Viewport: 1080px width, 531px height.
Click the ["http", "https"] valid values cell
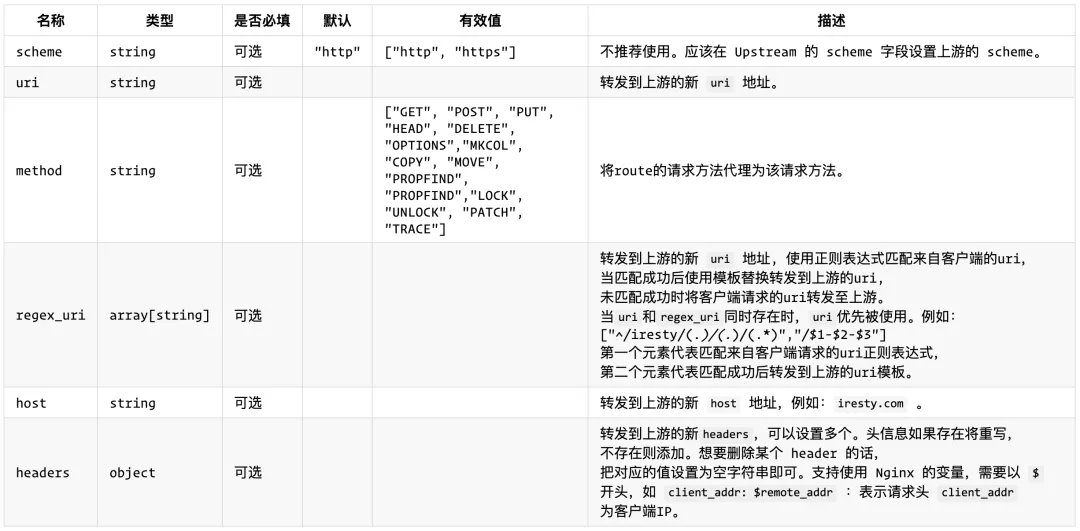point(450,52)
